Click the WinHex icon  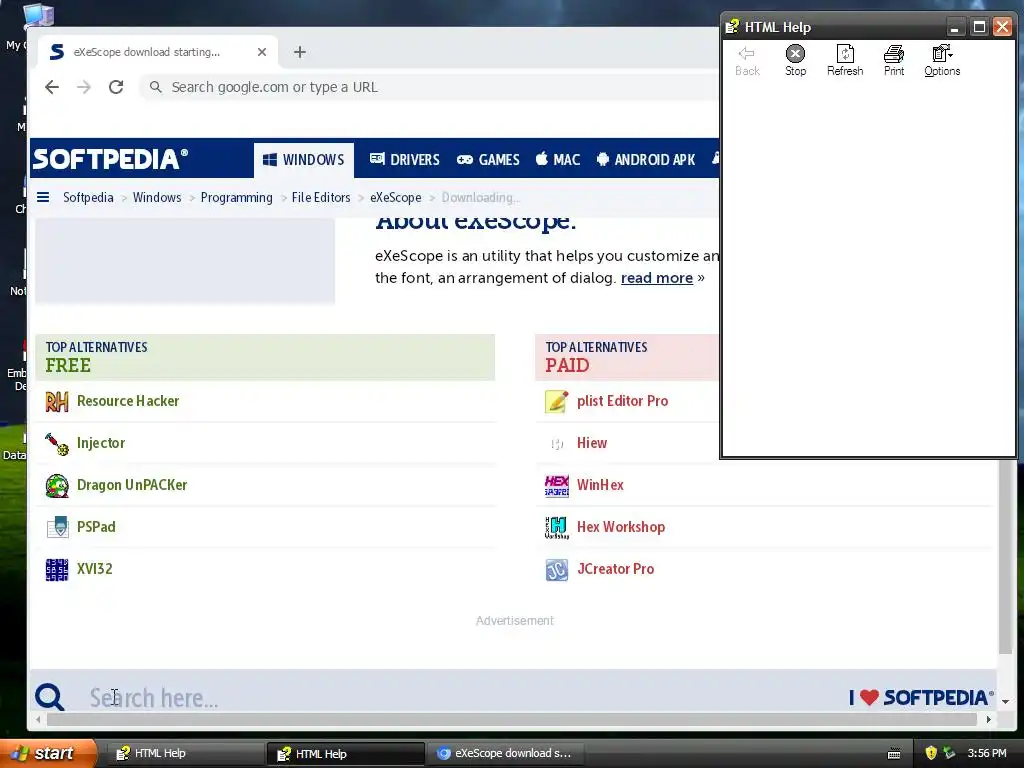pos(556,485)
